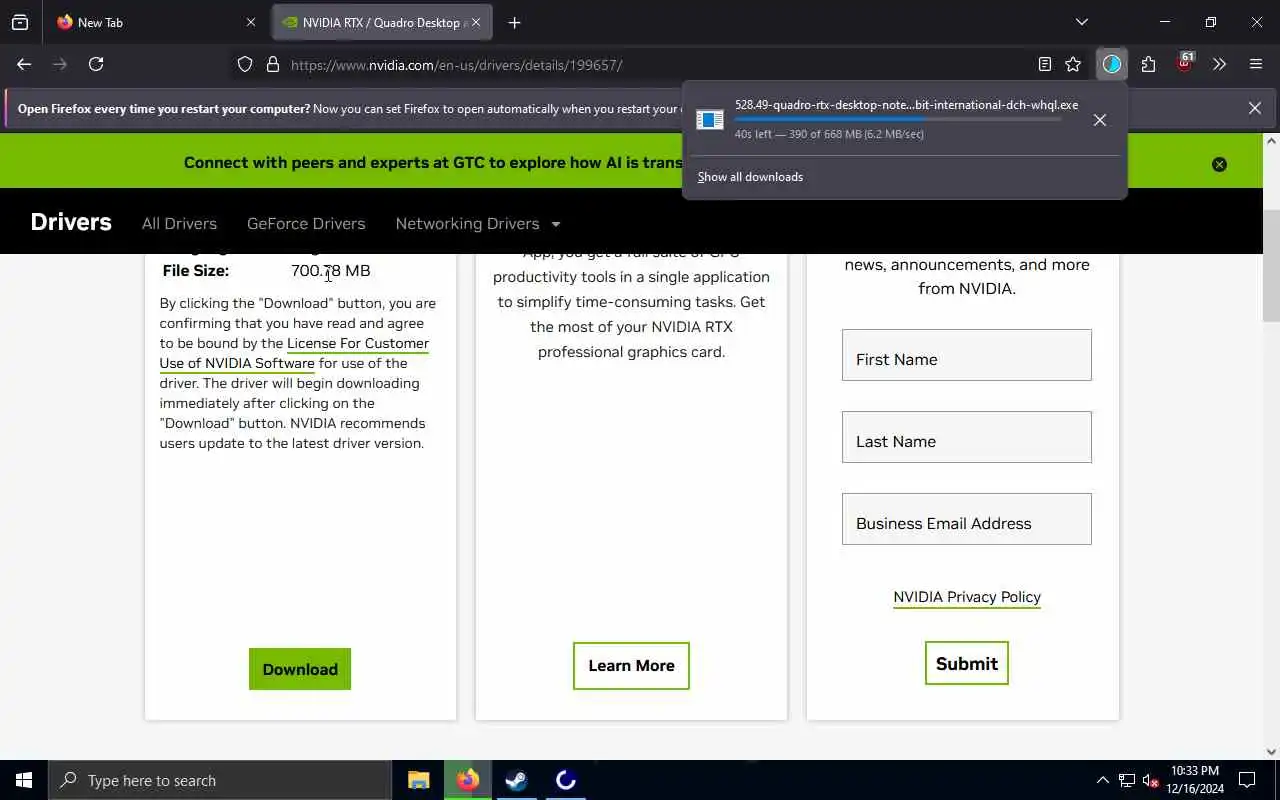The image size is (1280, 800).
Task: Click the disabled forward navigation arrow
Action: click(60, 64)
